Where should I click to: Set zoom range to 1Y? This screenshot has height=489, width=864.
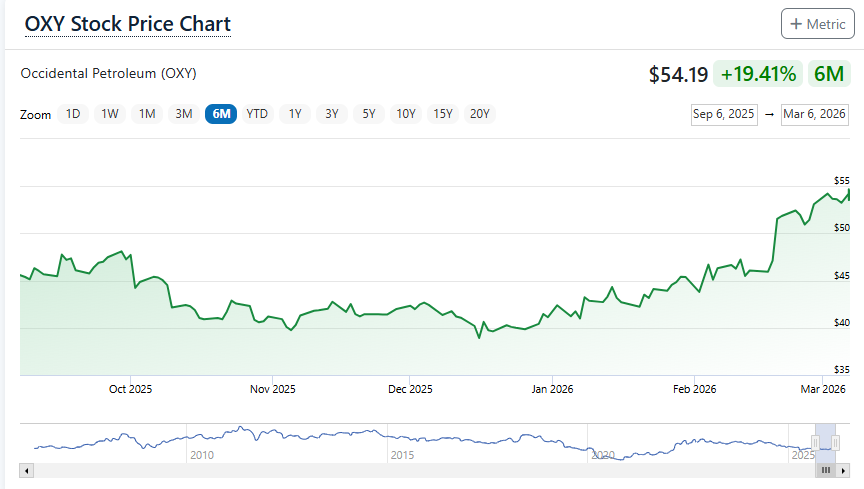pos(295,114)
